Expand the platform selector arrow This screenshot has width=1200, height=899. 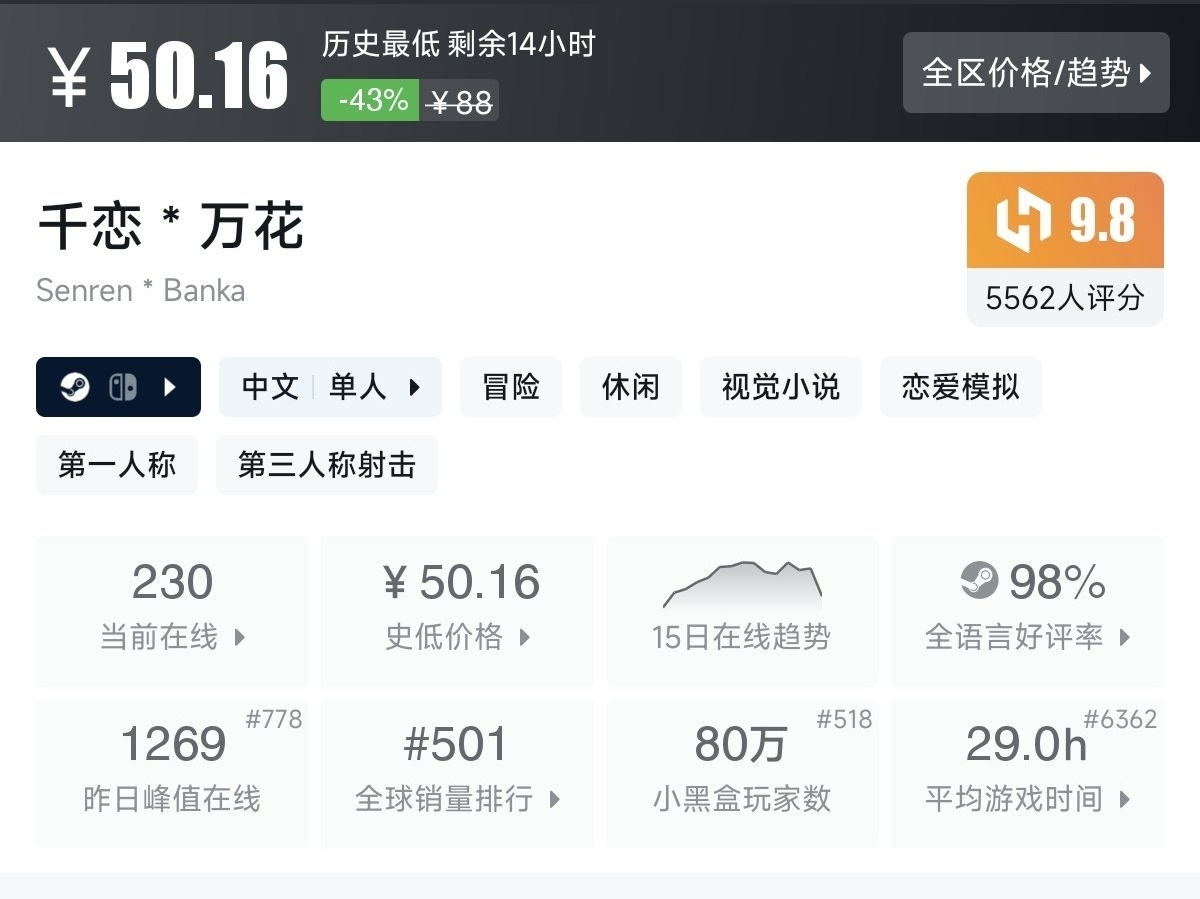tap(169, 387)
